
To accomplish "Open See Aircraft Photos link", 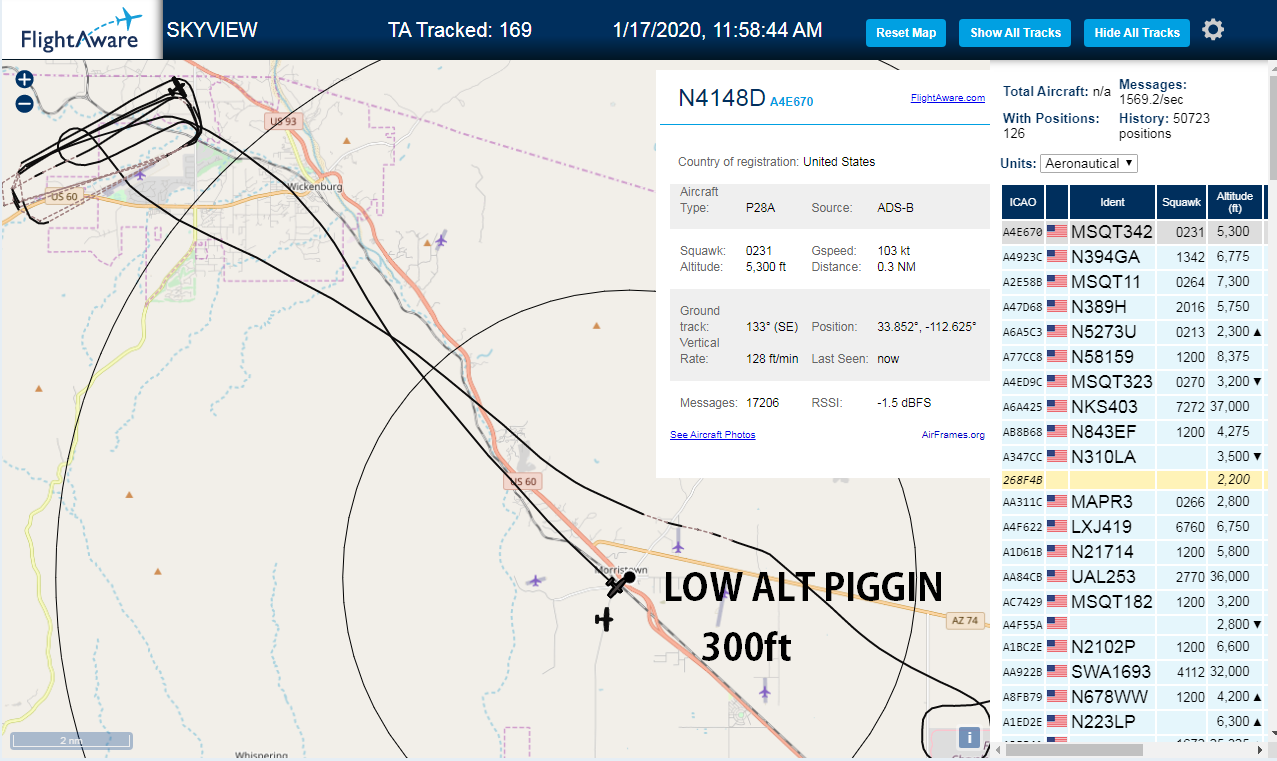I will [x=713, y=435].
